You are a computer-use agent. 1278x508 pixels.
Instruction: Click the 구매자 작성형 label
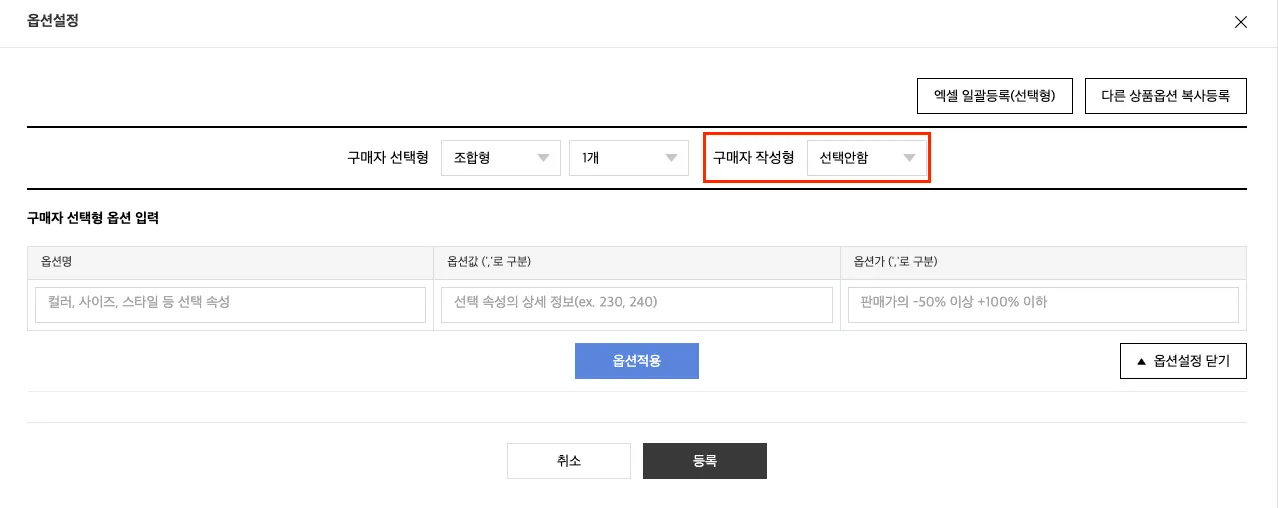[x=753, y=158]
